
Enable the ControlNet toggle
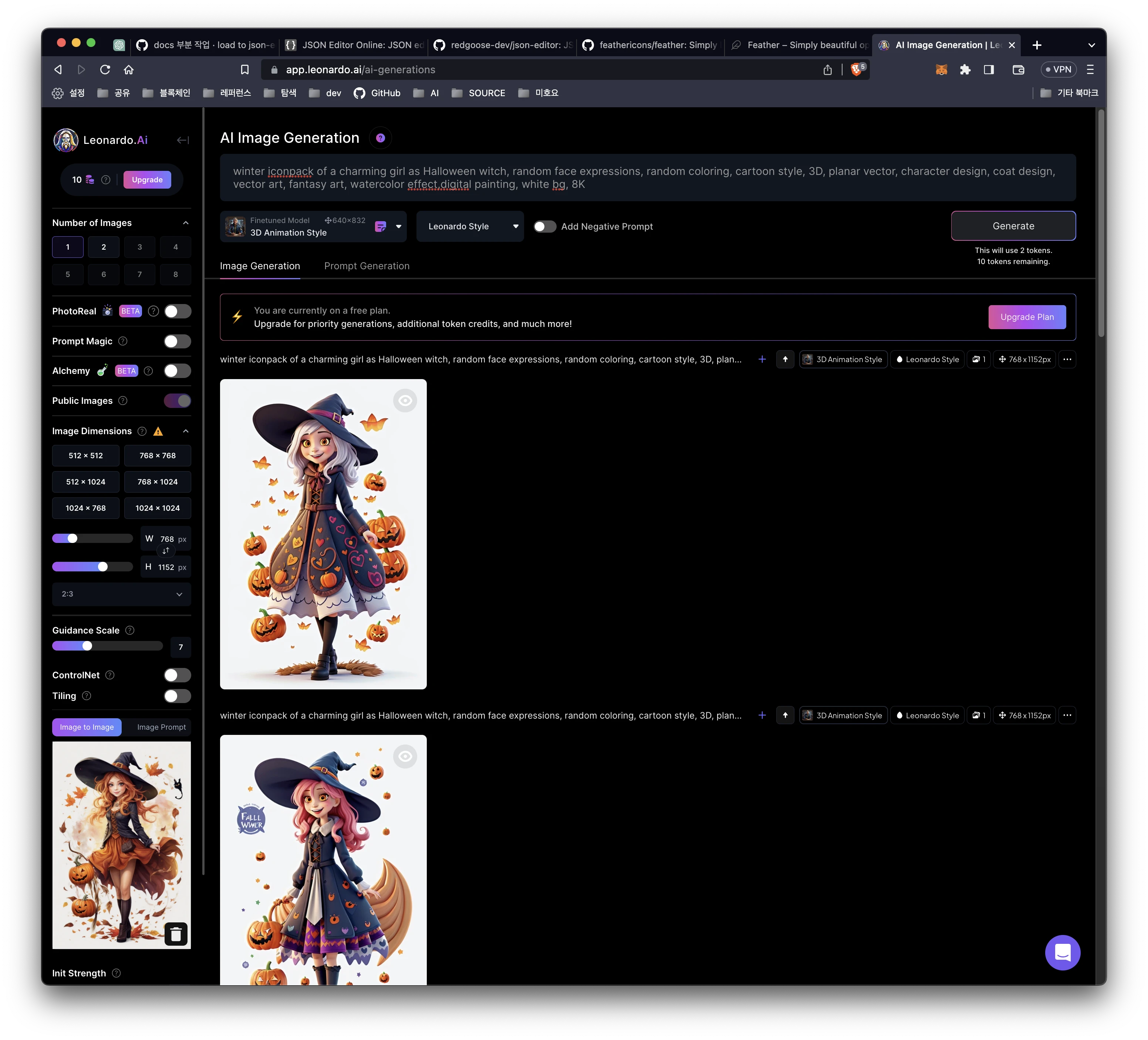click(178, 675)
